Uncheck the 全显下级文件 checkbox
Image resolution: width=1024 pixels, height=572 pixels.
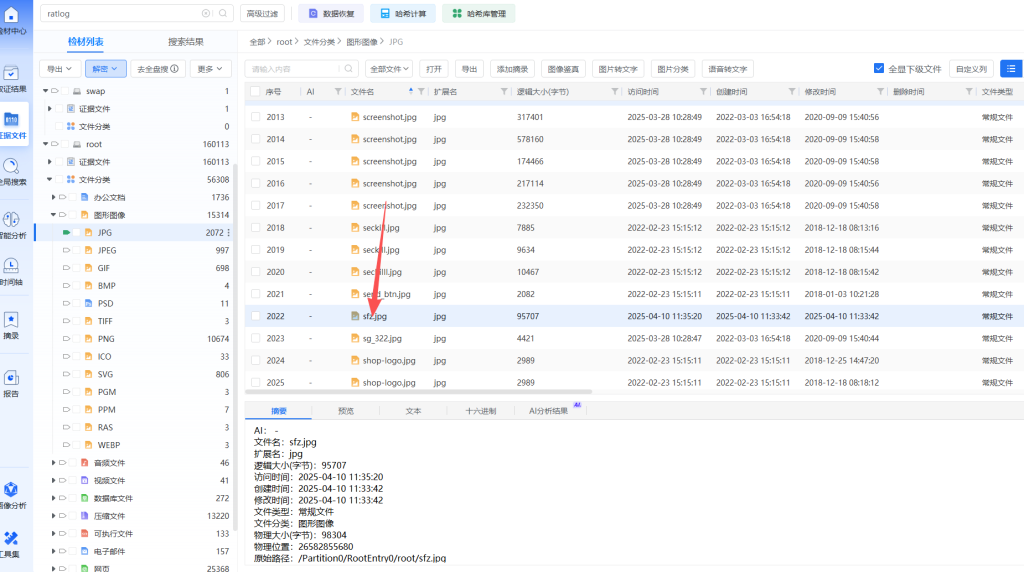point(879,69)
